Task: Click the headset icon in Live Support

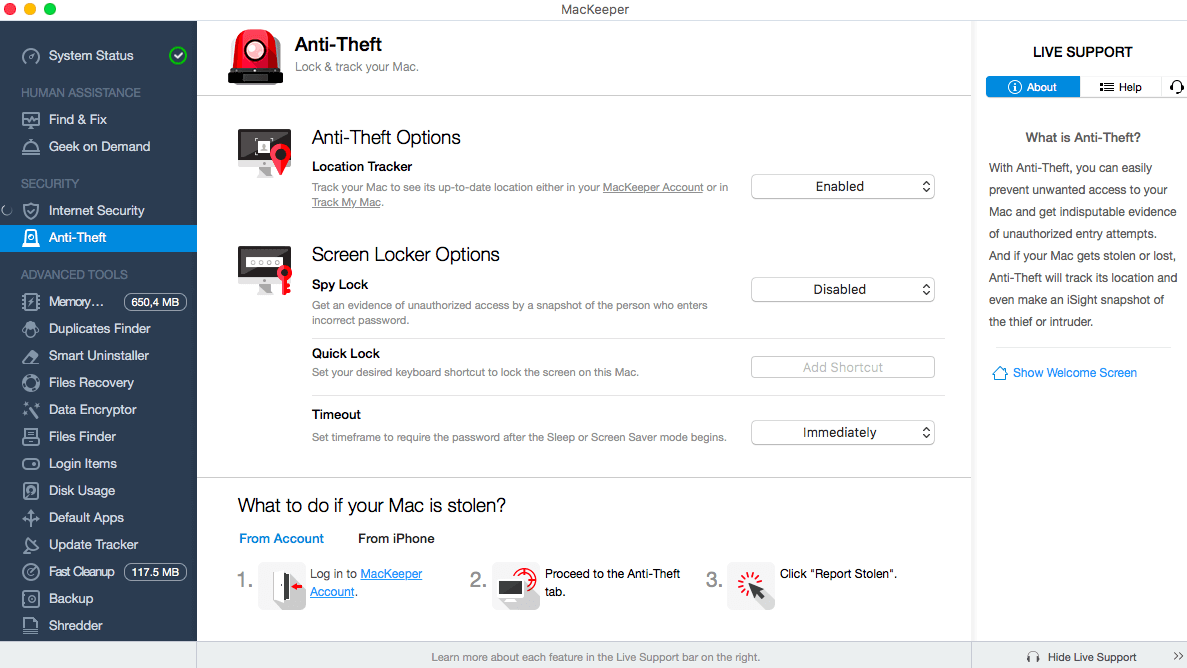Action: pos(1176,87)
